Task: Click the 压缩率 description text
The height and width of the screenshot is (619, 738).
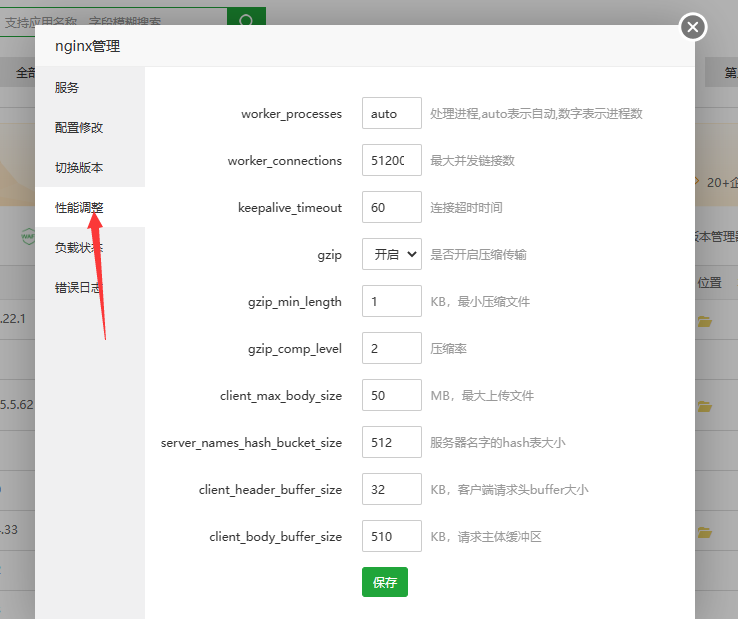Action: pos(449,349)
